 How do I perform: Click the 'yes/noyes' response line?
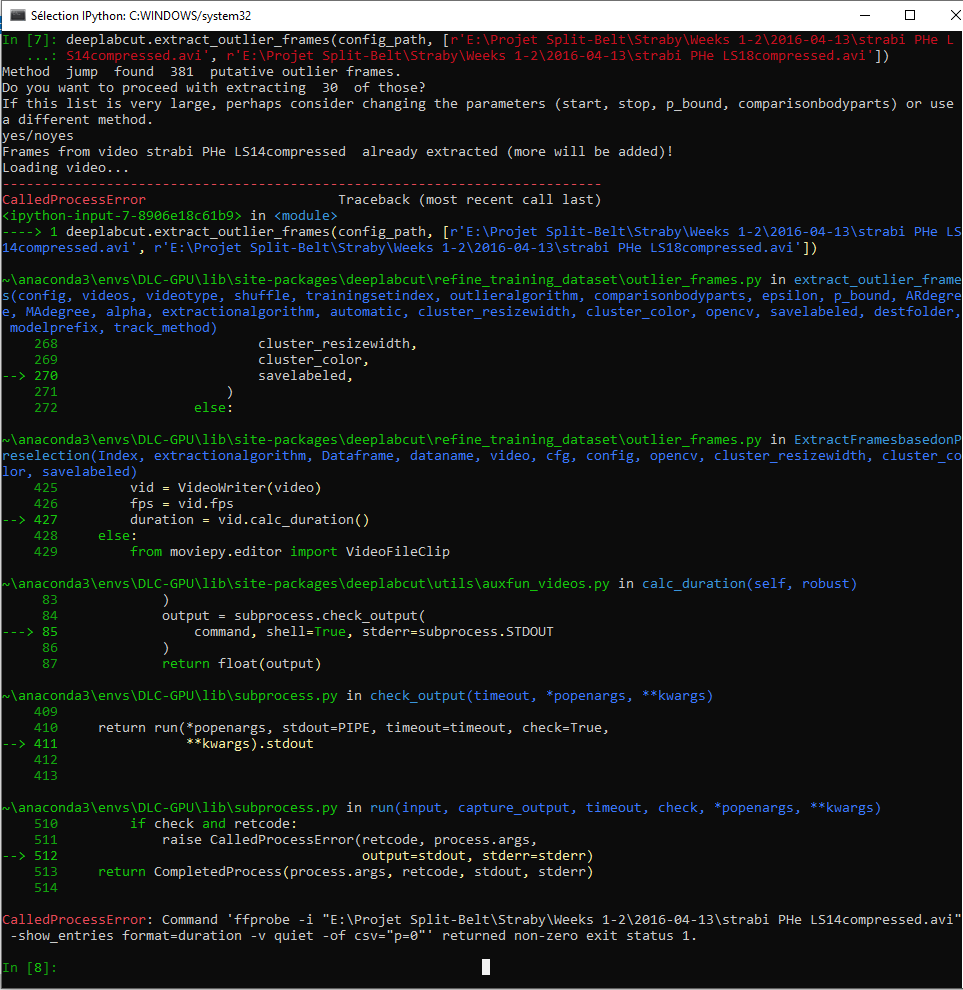click(38, 136)
